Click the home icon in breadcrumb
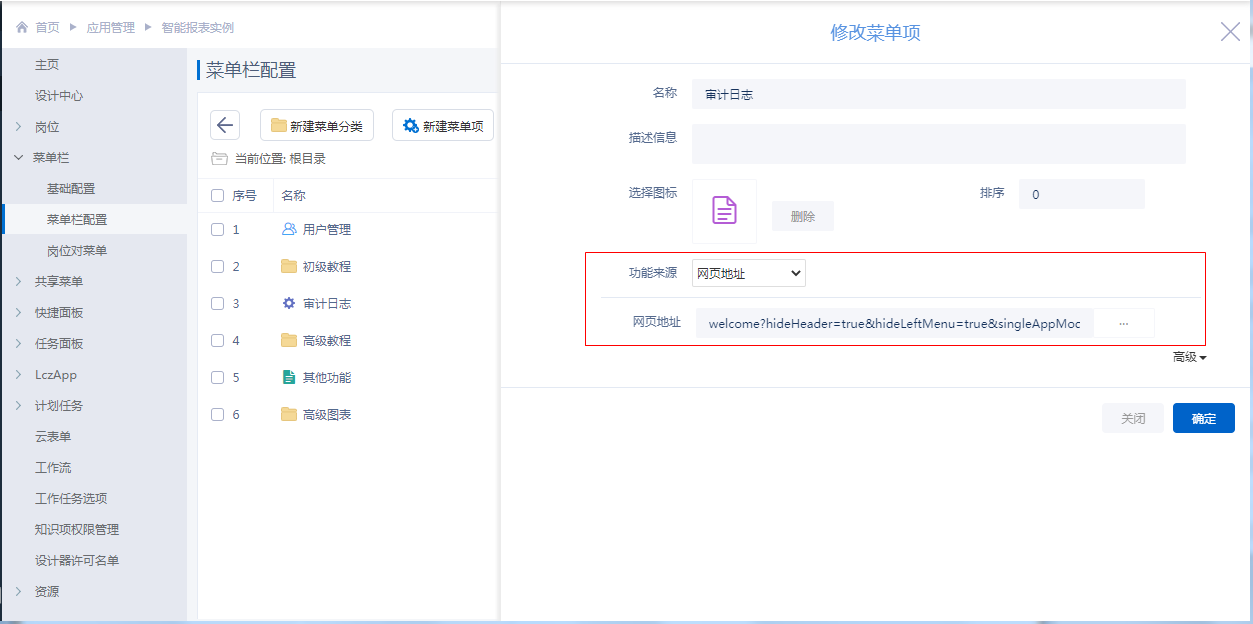 pyautogui.click(x=22, y=28)
